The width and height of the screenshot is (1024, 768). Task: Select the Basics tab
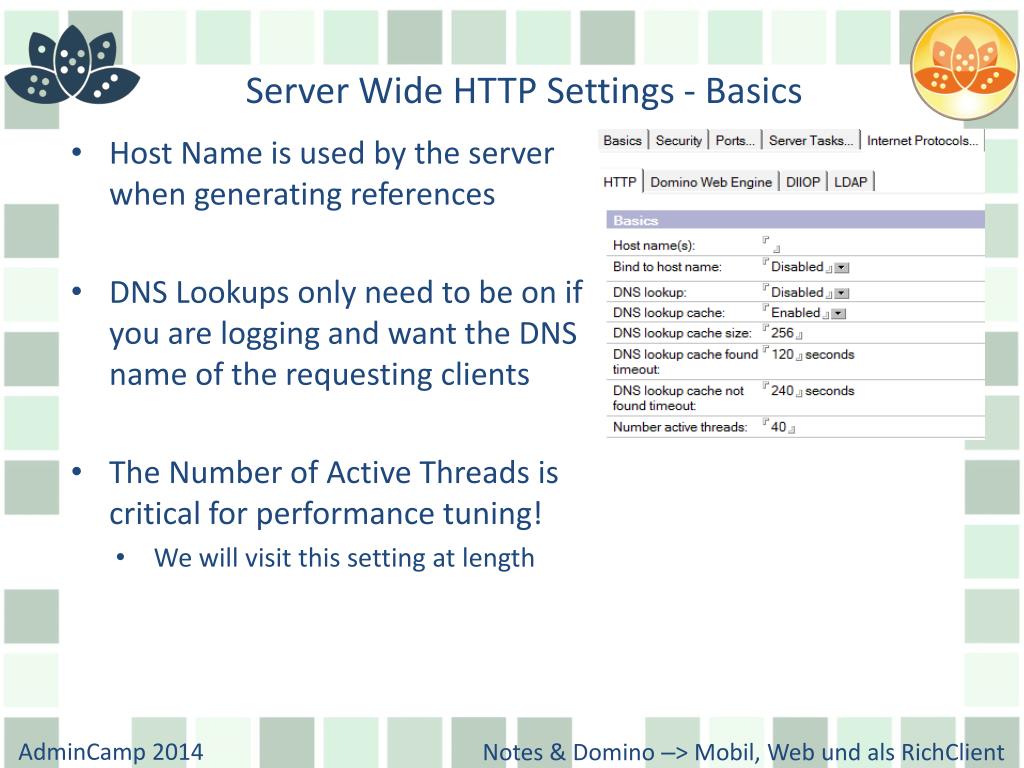point(622,140)
